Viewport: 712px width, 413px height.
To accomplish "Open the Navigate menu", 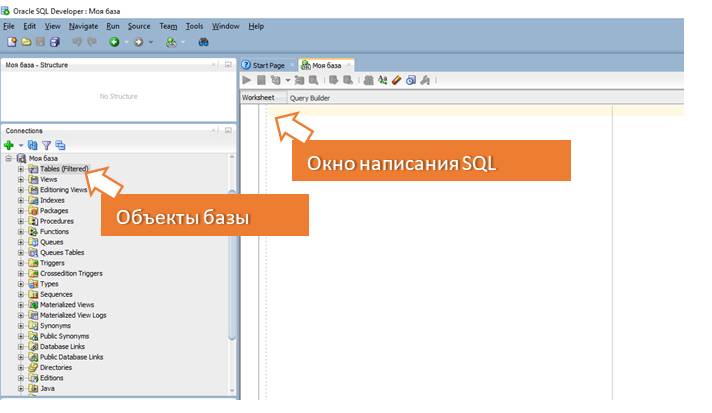I will (x=83, y=26).
